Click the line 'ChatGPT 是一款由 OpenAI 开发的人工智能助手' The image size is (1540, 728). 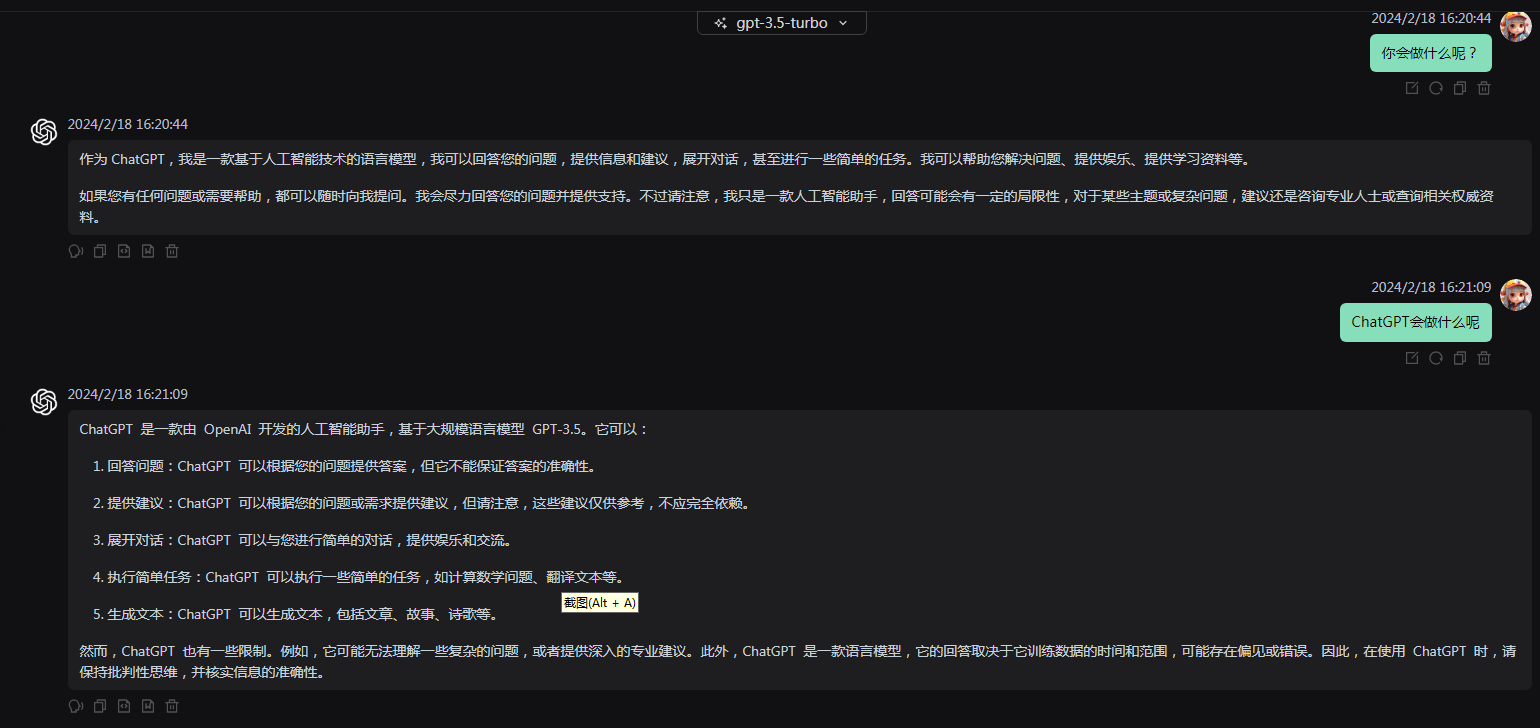pos(365,429)
